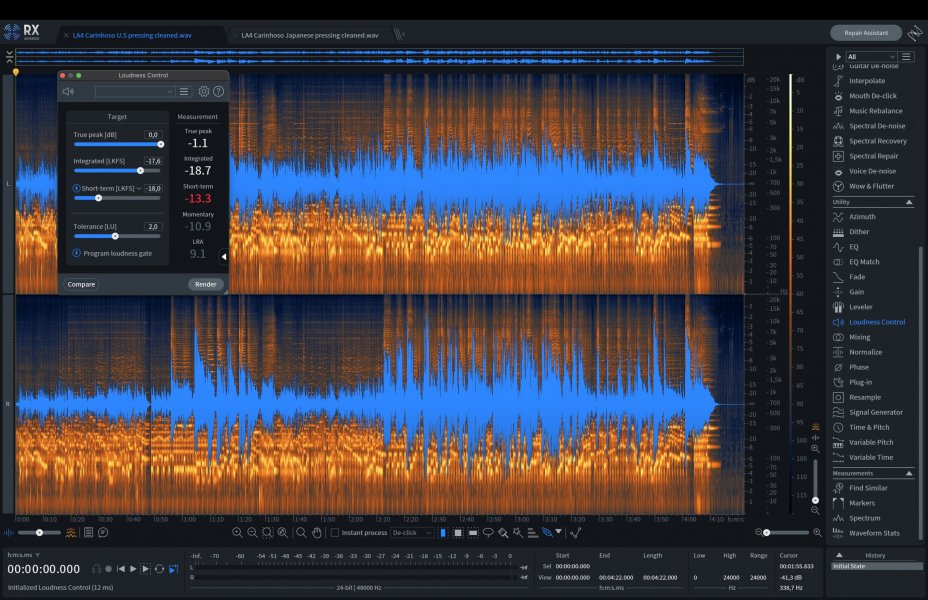Select the Mouth De-click module icon
The height and width of the screenshot is (600, 928).
click(838, 96)
